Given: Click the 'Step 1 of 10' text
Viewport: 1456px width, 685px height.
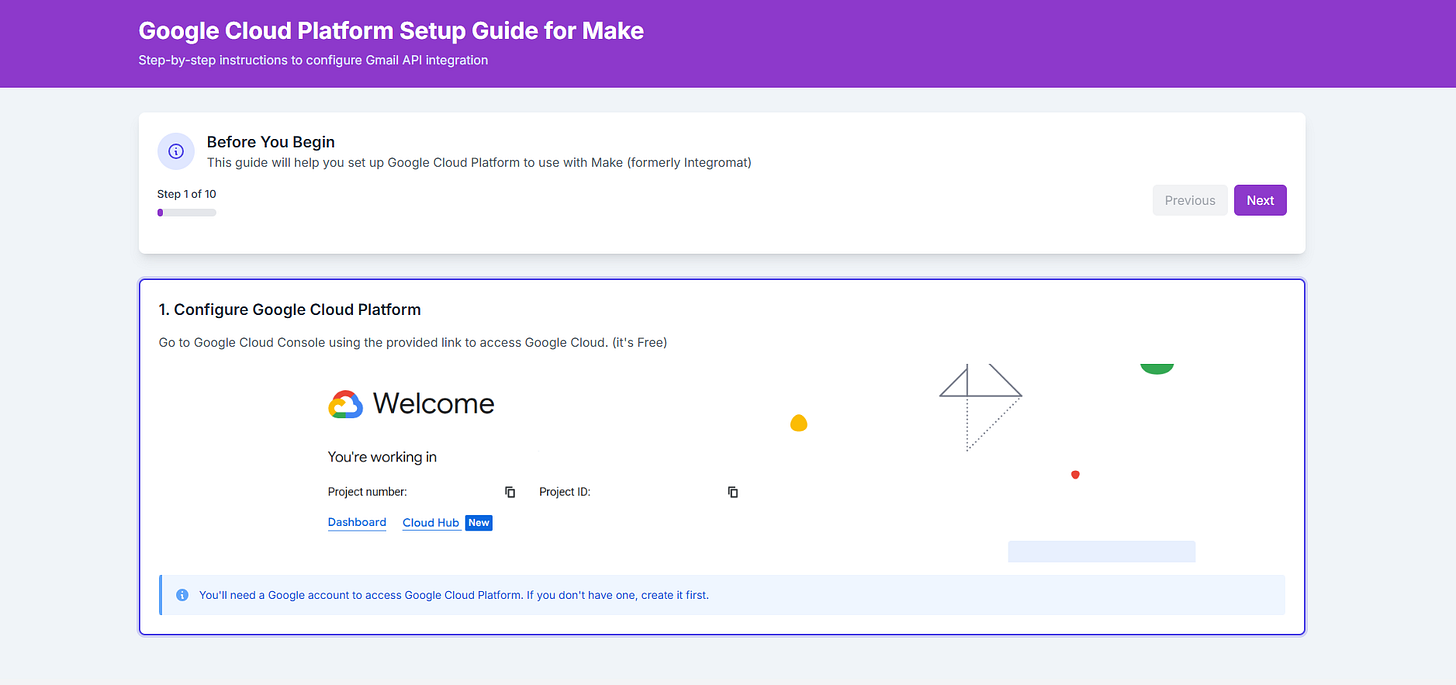Looking at the screenshot, I should coord(187,194).
